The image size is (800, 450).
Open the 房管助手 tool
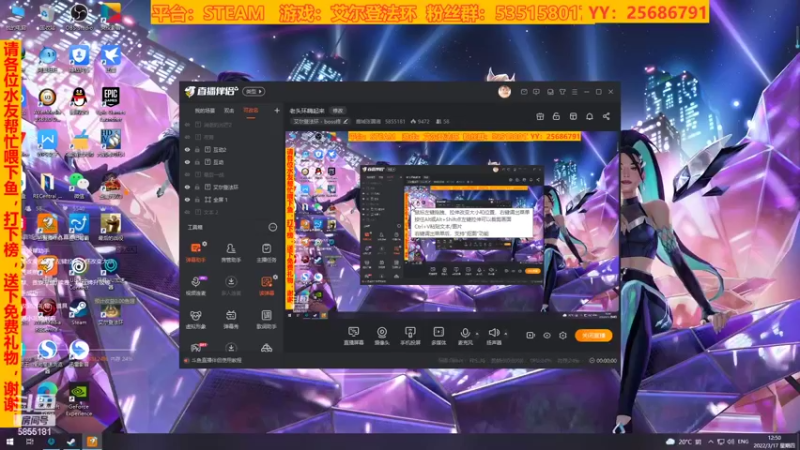click(x=231, y=253)
